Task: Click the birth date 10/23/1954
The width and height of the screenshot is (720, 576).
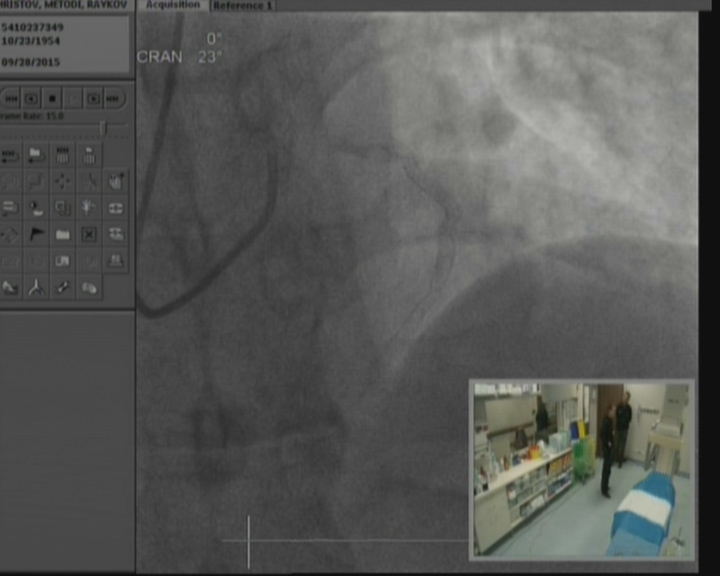Action: [31, 41]
